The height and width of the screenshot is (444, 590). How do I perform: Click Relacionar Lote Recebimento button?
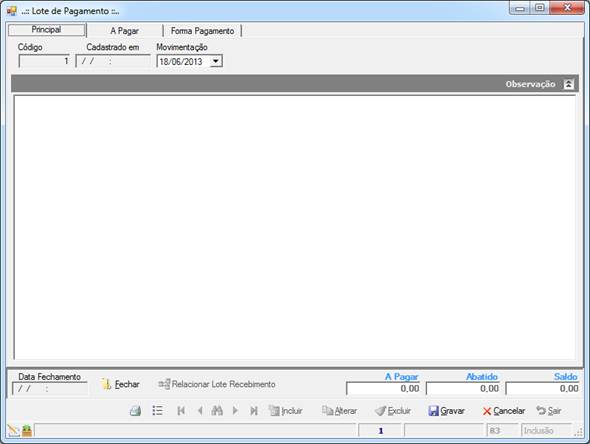coord(217,384)
